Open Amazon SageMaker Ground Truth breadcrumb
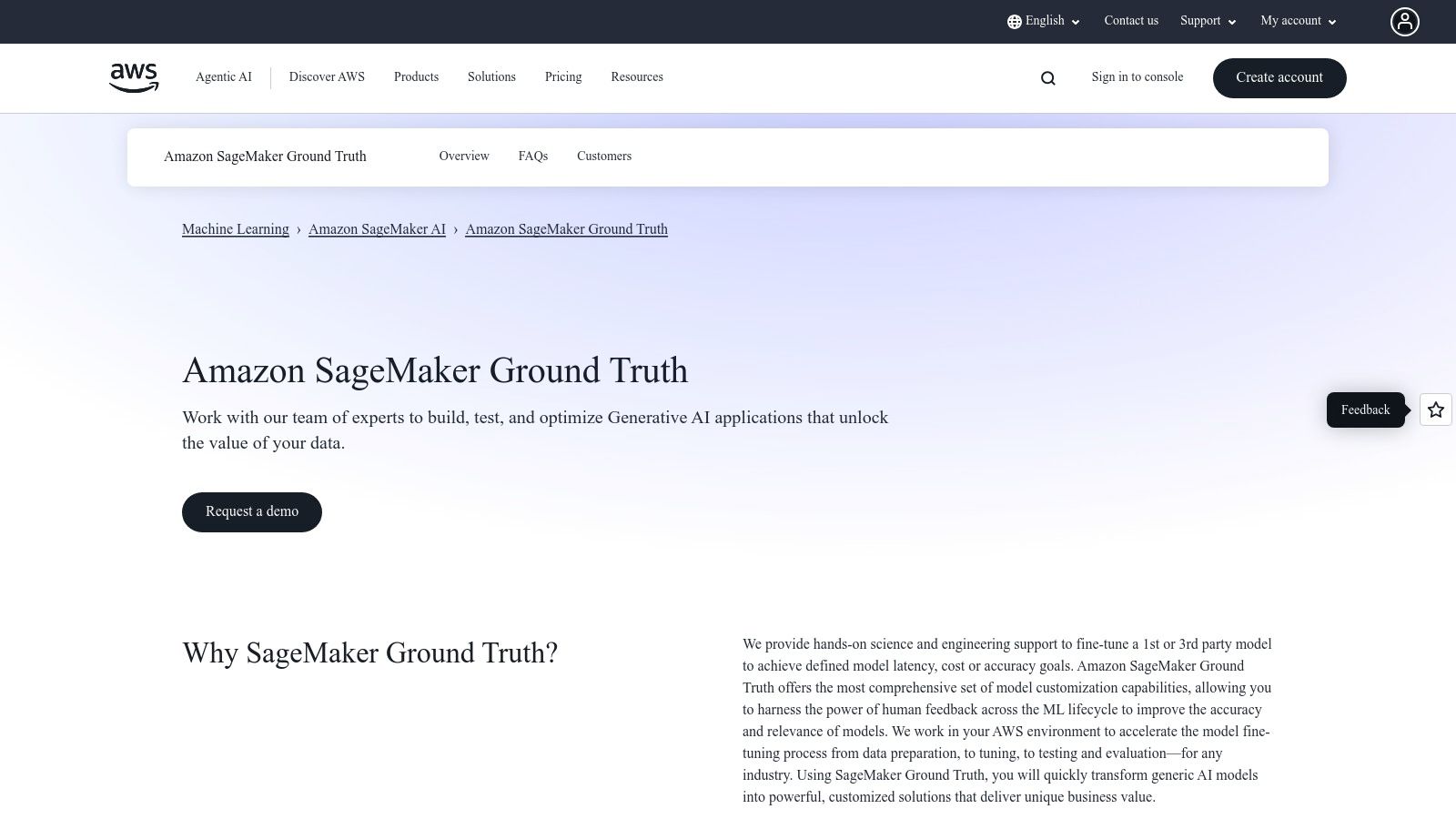The image size is (1456, 819). (566, 229)
